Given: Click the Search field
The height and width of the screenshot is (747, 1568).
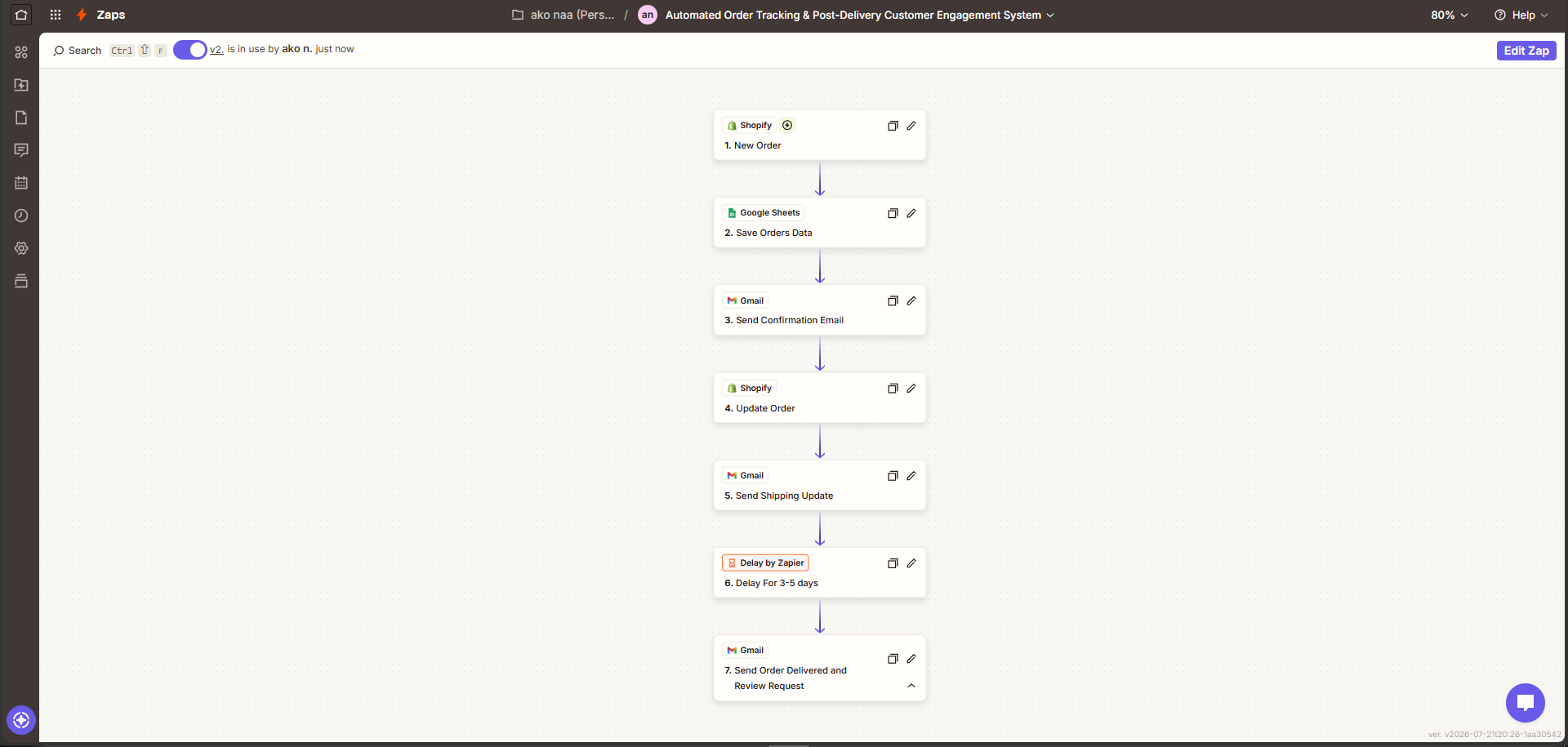Looking at the screenshot, I should coord(78,51).
